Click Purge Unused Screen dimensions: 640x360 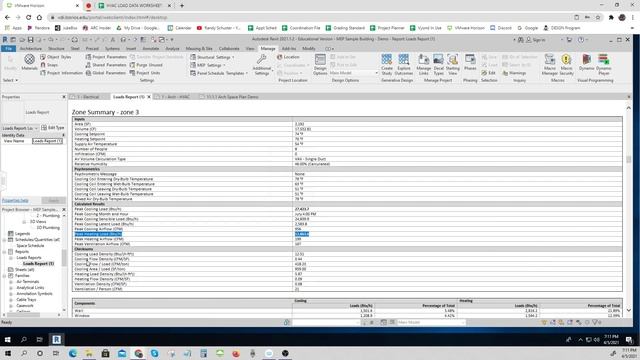click(x=146, y=65)
